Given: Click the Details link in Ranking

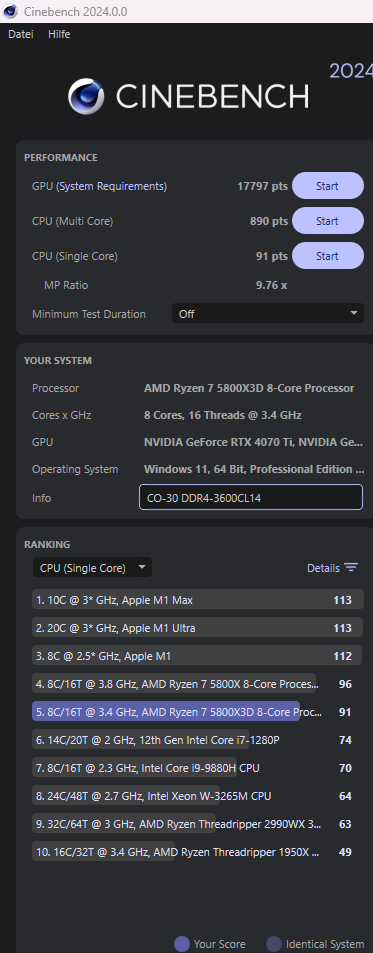Looking at the screenshot, I should pyautogui.click(x=323, y=568).
